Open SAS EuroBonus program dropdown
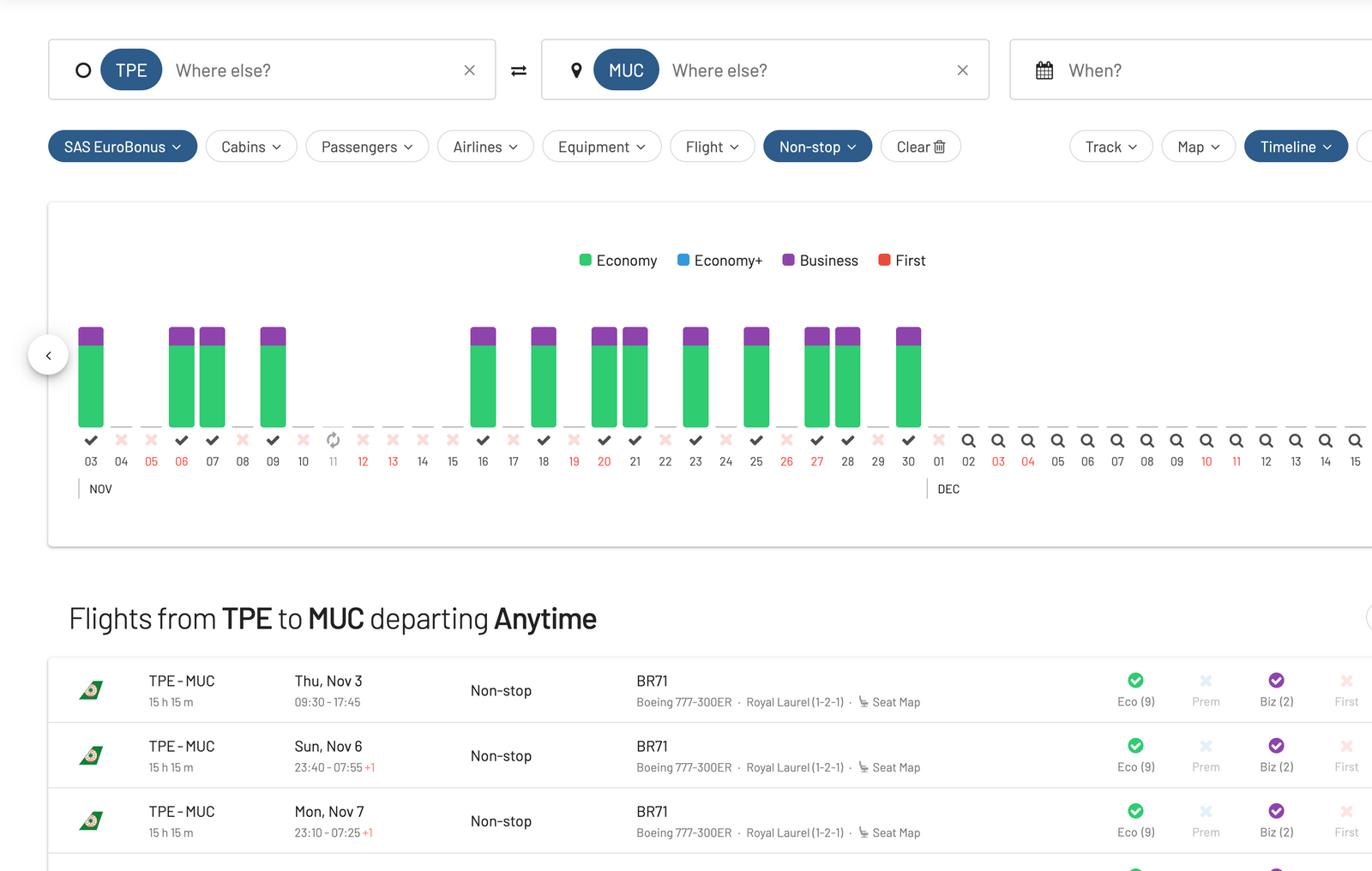 pos(123,147)
